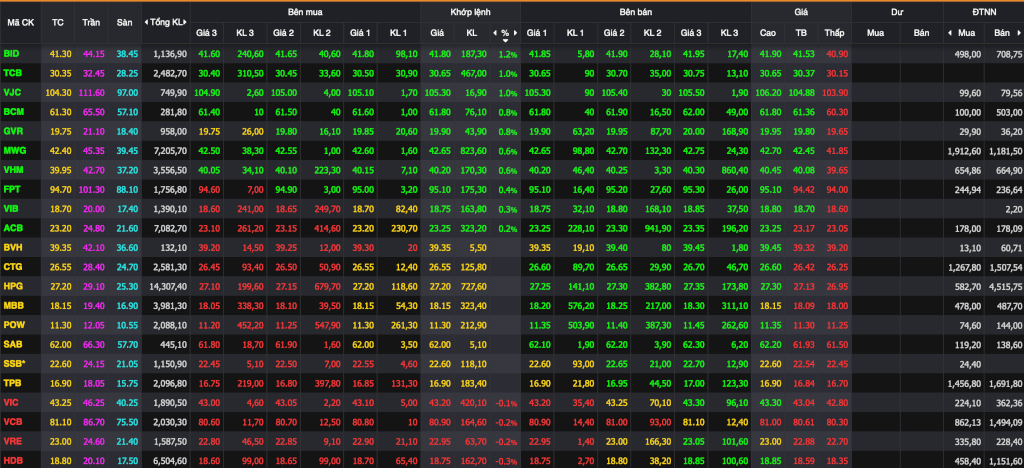Sort by the Sàn floor price header
The width and height of the screenshot is (1024, 468).
[124, 22]
